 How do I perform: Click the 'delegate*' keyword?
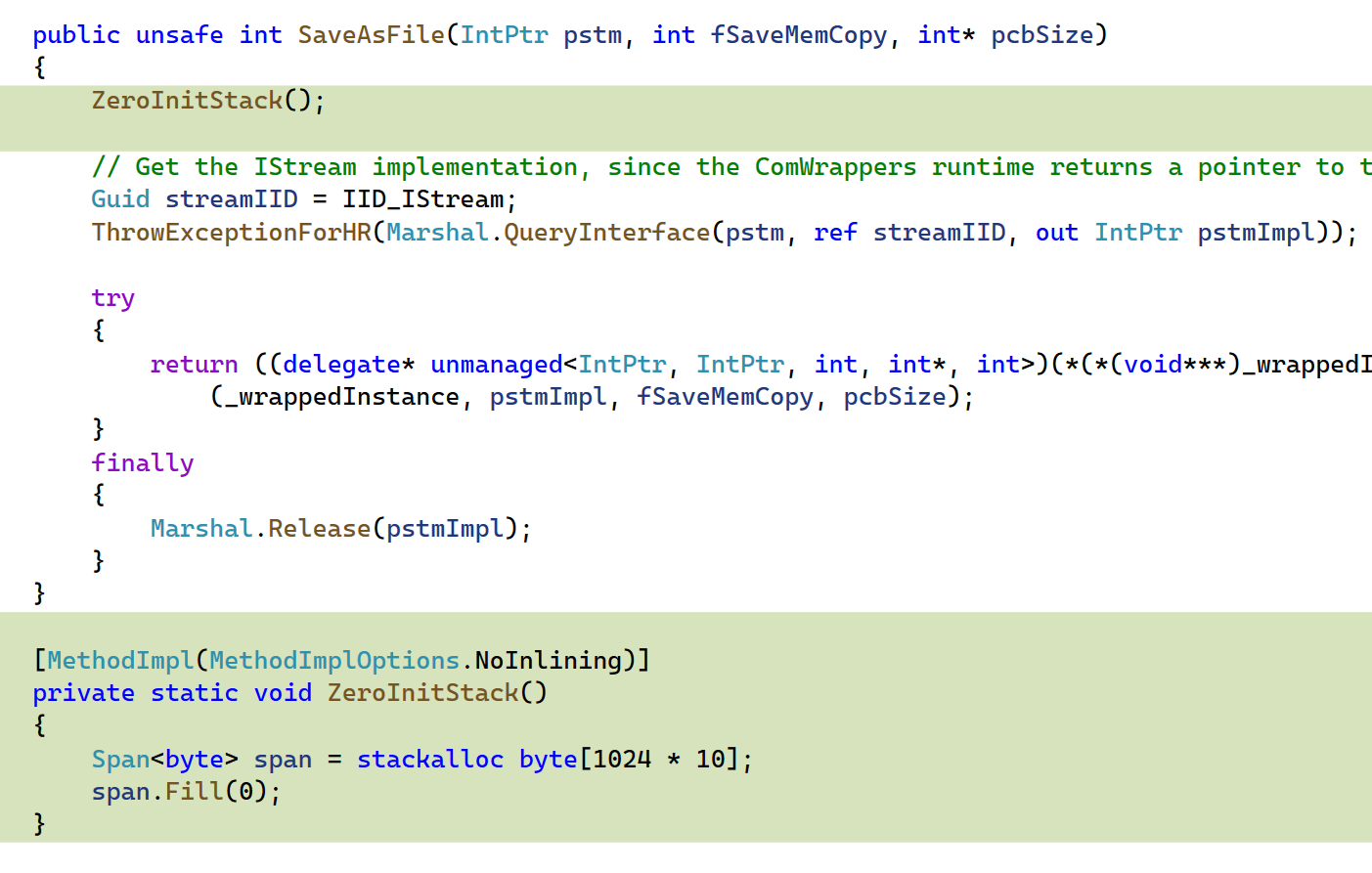(349, 365)
